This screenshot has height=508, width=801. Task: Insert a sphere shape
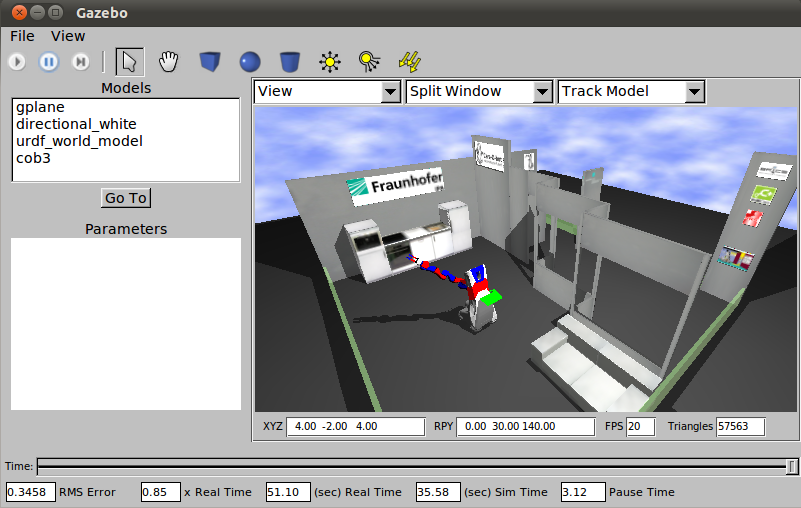pyautogui.click(x=249, y=62)
